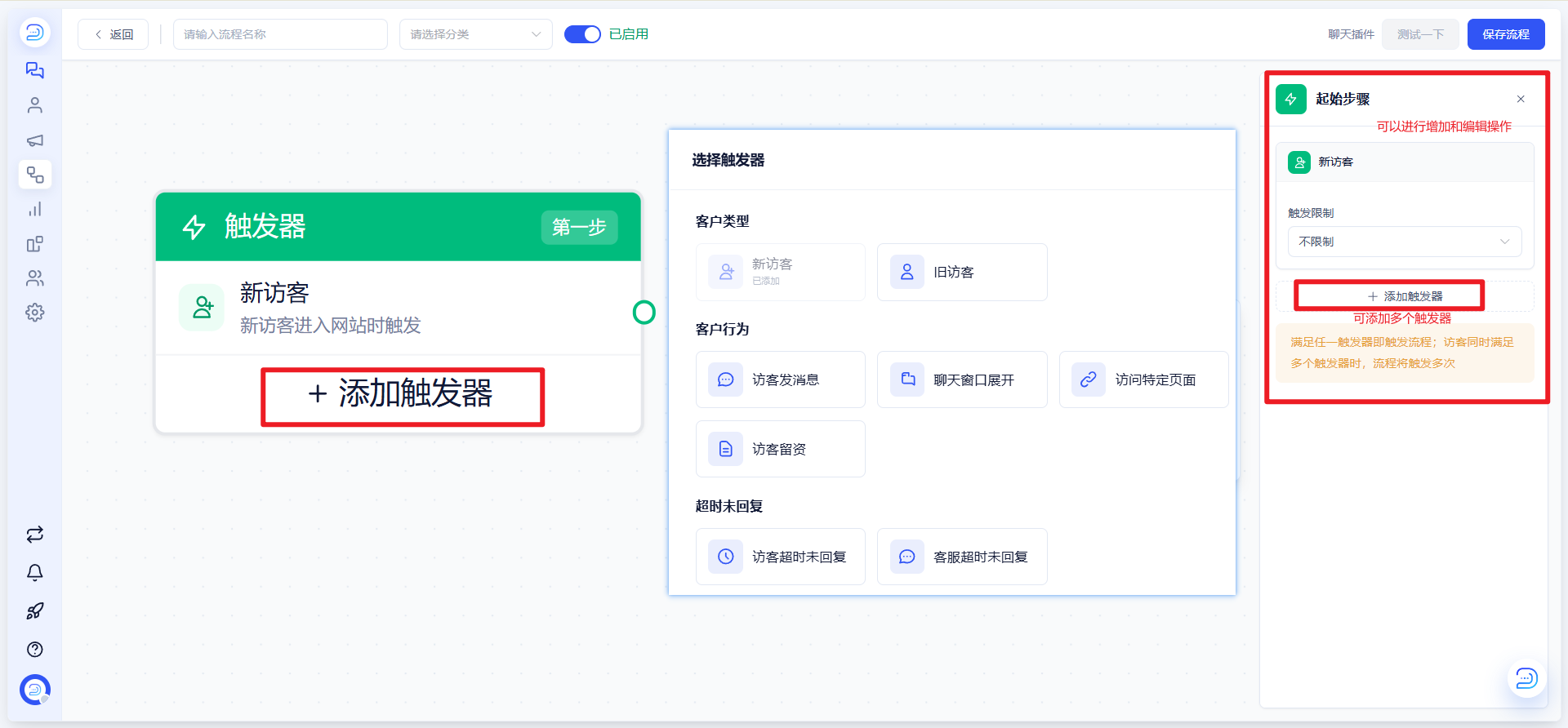Click the green output connector circle on trigger node
Viewport: 1568px width, 728px height.
point(644,313)
